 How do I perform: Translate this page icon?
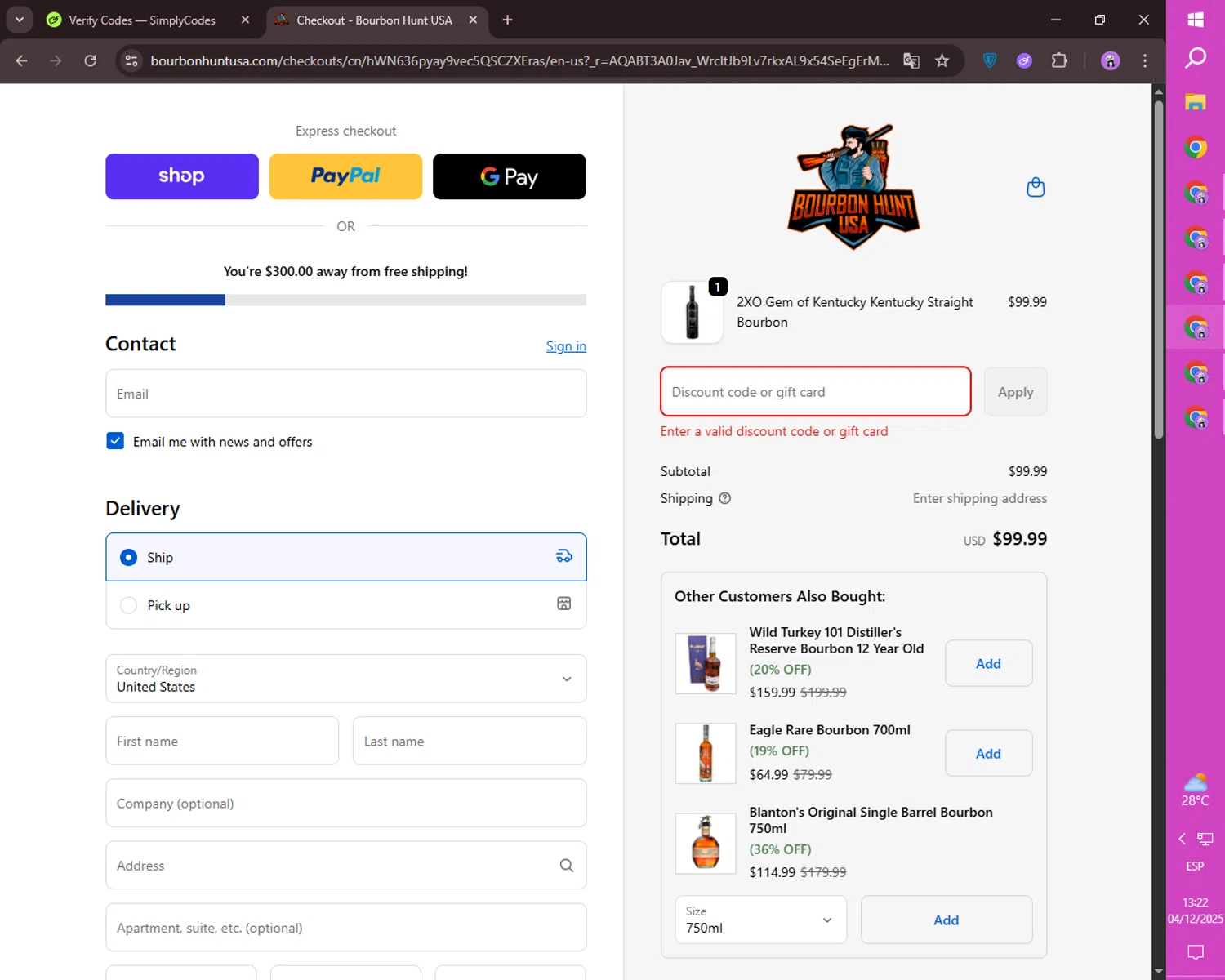pyautogui.click(x=911, y=60)
